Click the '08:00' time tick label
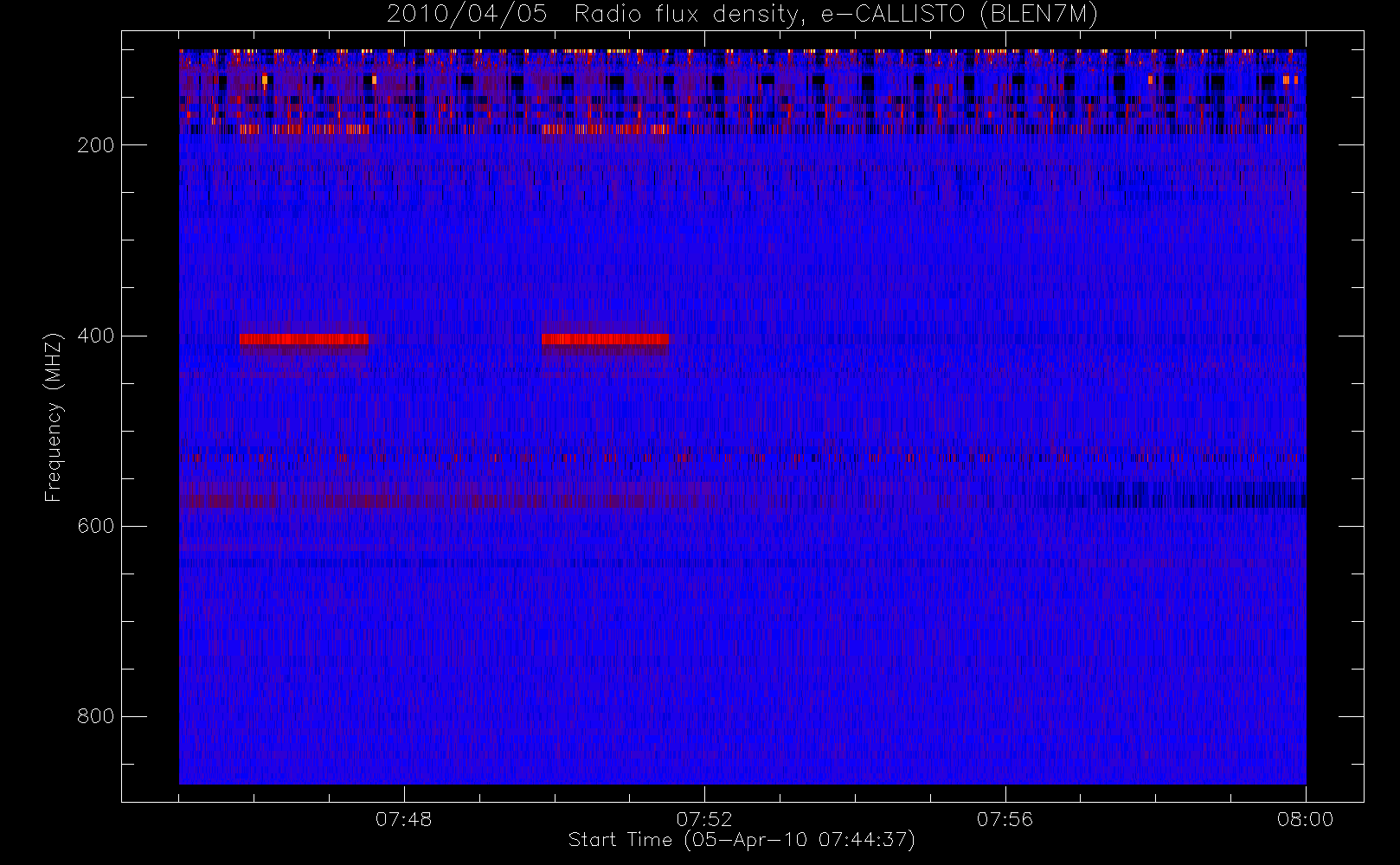Viewport: 1400px width, 865px height. pyautogui.click(x=1305, y=819)
